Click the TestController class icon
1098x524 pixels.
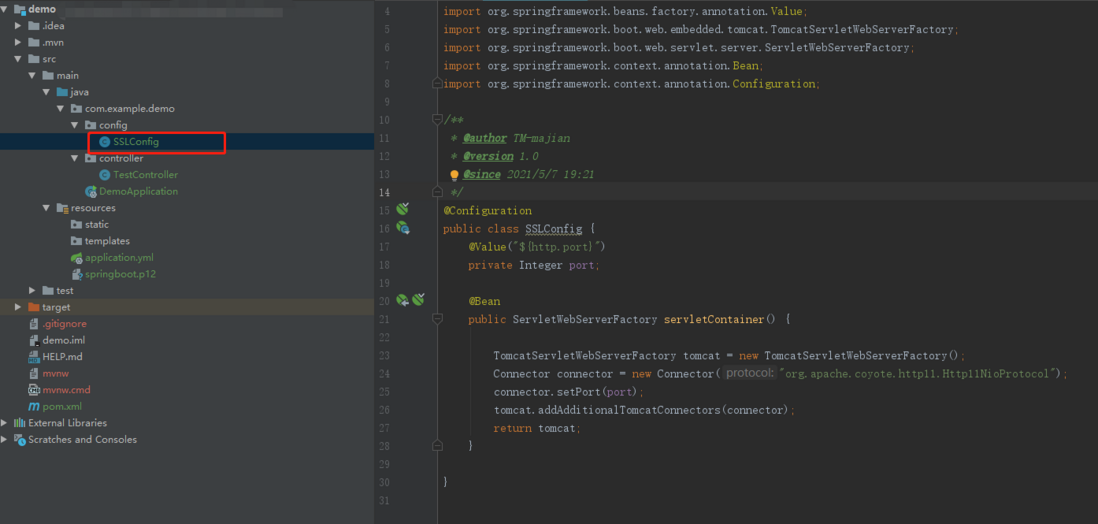(104, 174)
